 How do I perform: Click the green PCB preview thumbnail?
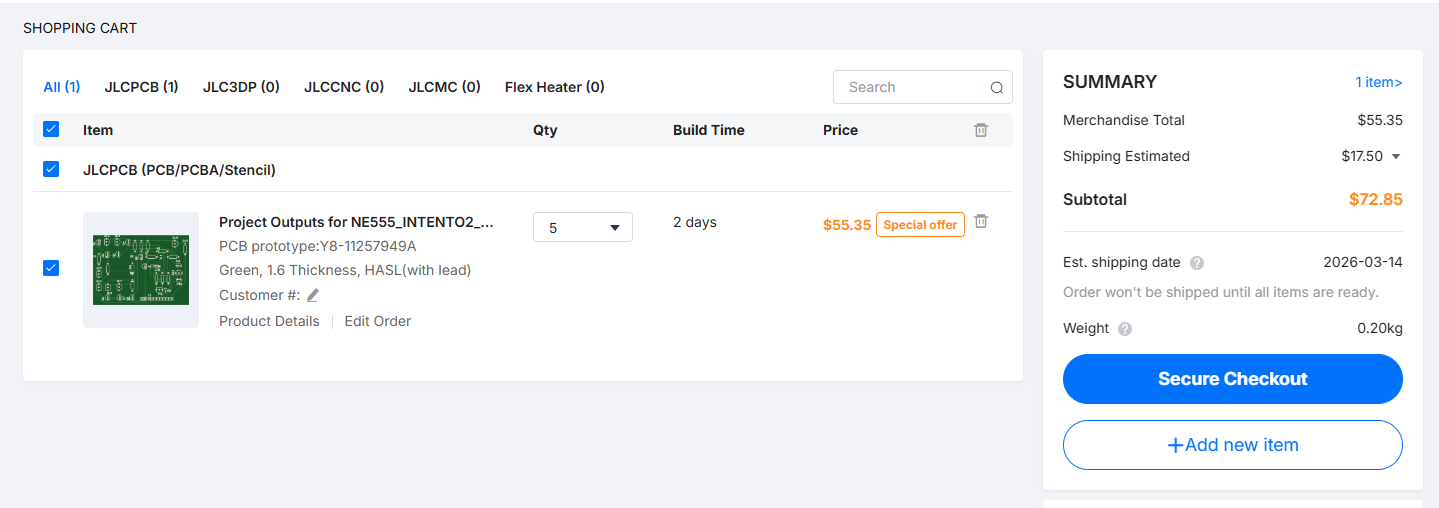pyautogui.click(x=141, y=270)
